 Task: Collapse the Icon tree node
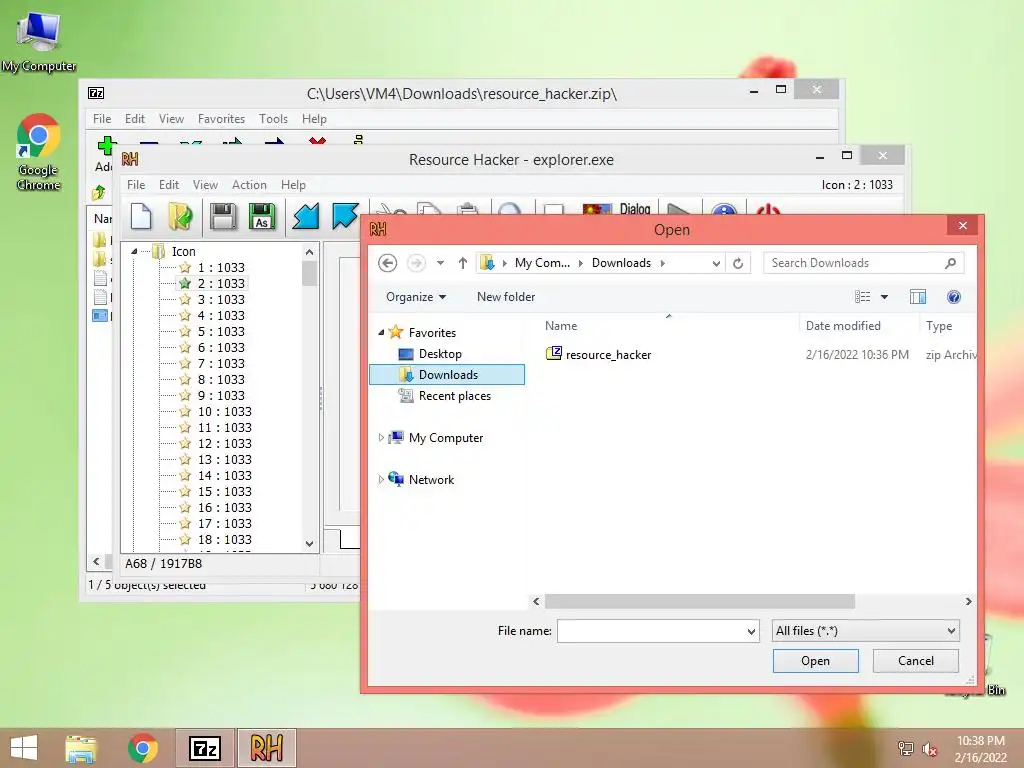click(135, 251)
